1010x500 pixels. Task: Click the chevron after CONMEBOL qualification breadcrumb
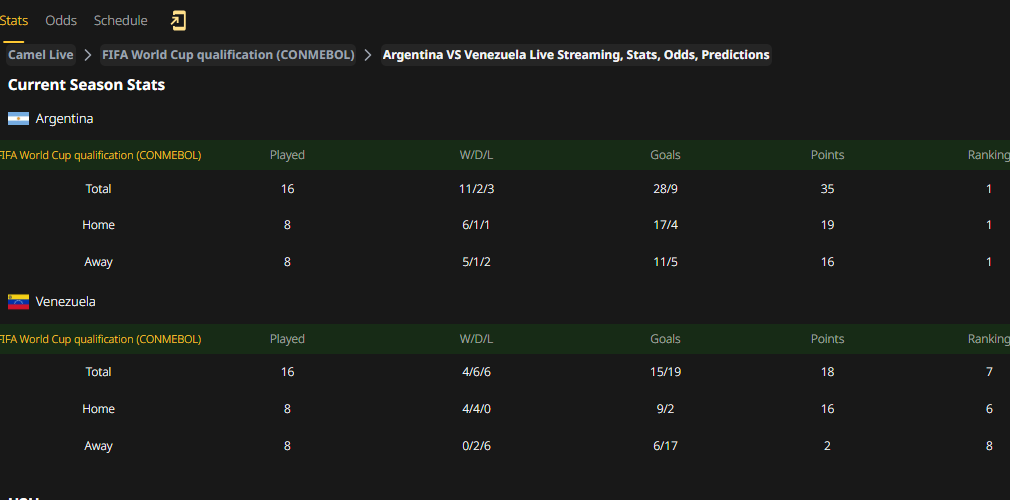pyautogui.click(x=368, y=55)
